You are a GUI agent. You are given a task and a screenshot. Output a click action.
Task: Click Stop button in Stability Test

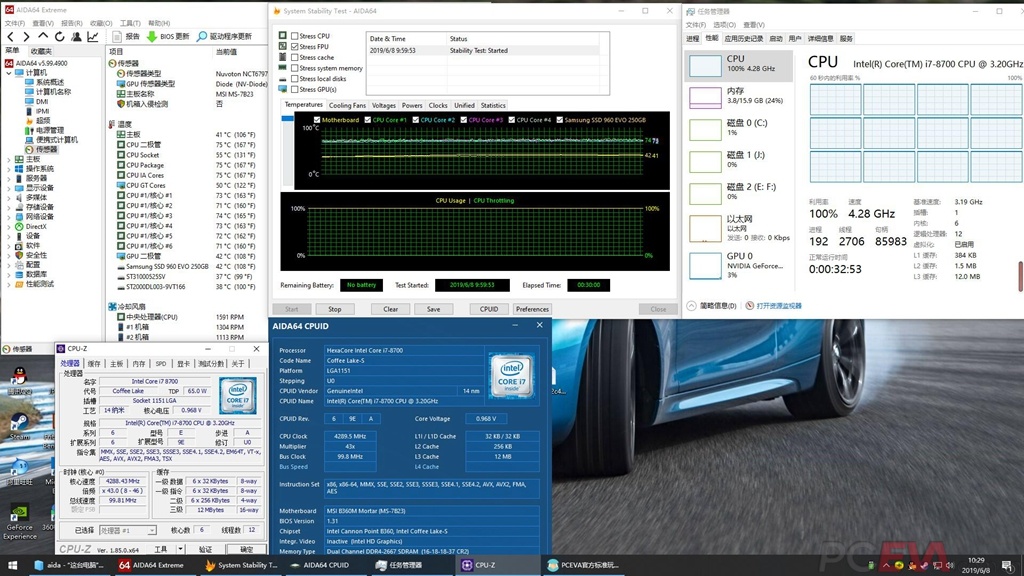pos(335,310)
